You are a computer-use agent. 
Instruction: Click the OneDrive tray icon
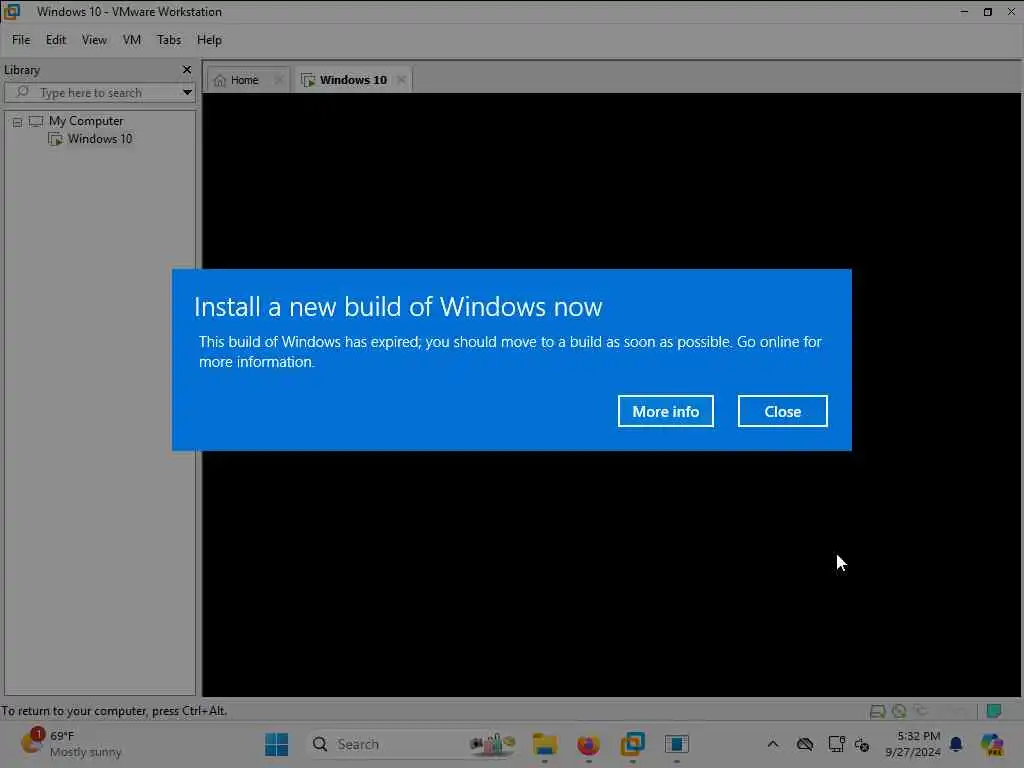(x=805, y=744)
